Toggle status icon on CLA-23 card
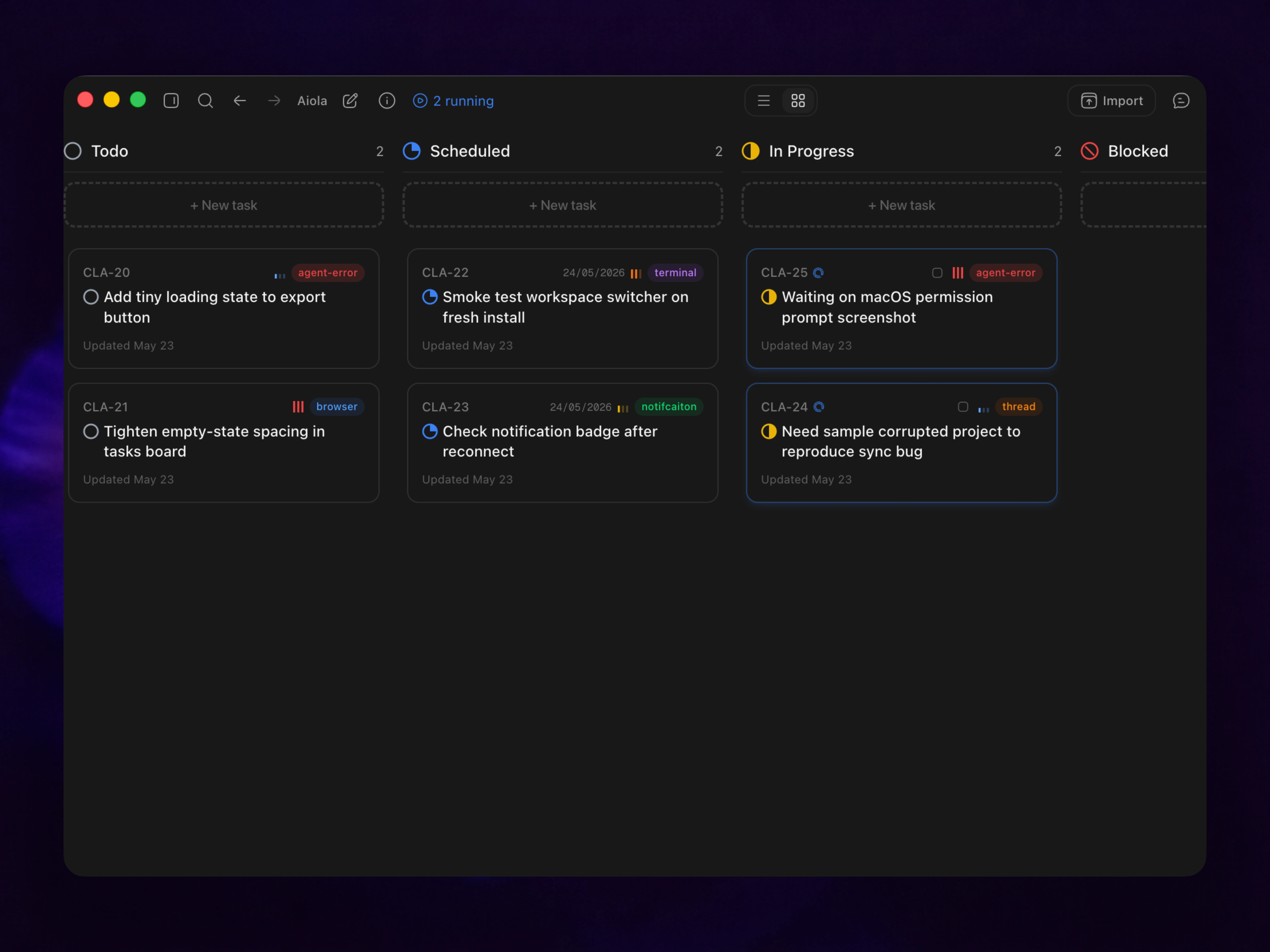1270x952 pixels. (430, 431)
